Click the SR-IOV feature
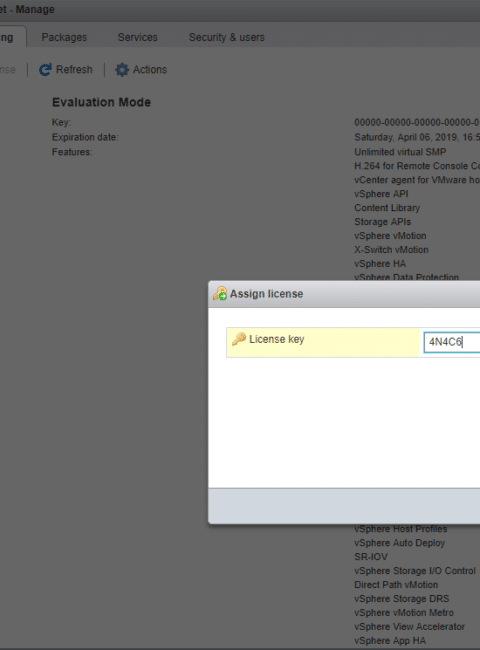The width and height of the screenshot is (480, 650). tap(371, 557)
